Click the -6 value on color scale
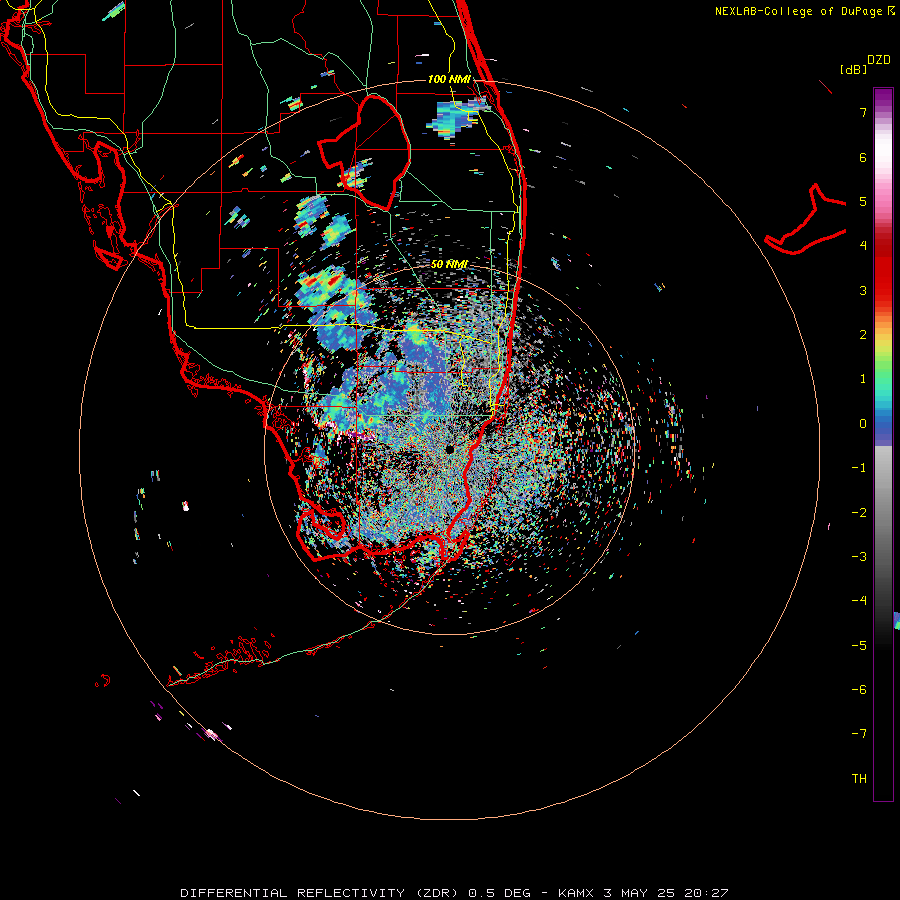The width and height of the screenshot is (900, 900). [x=859, y=690]
